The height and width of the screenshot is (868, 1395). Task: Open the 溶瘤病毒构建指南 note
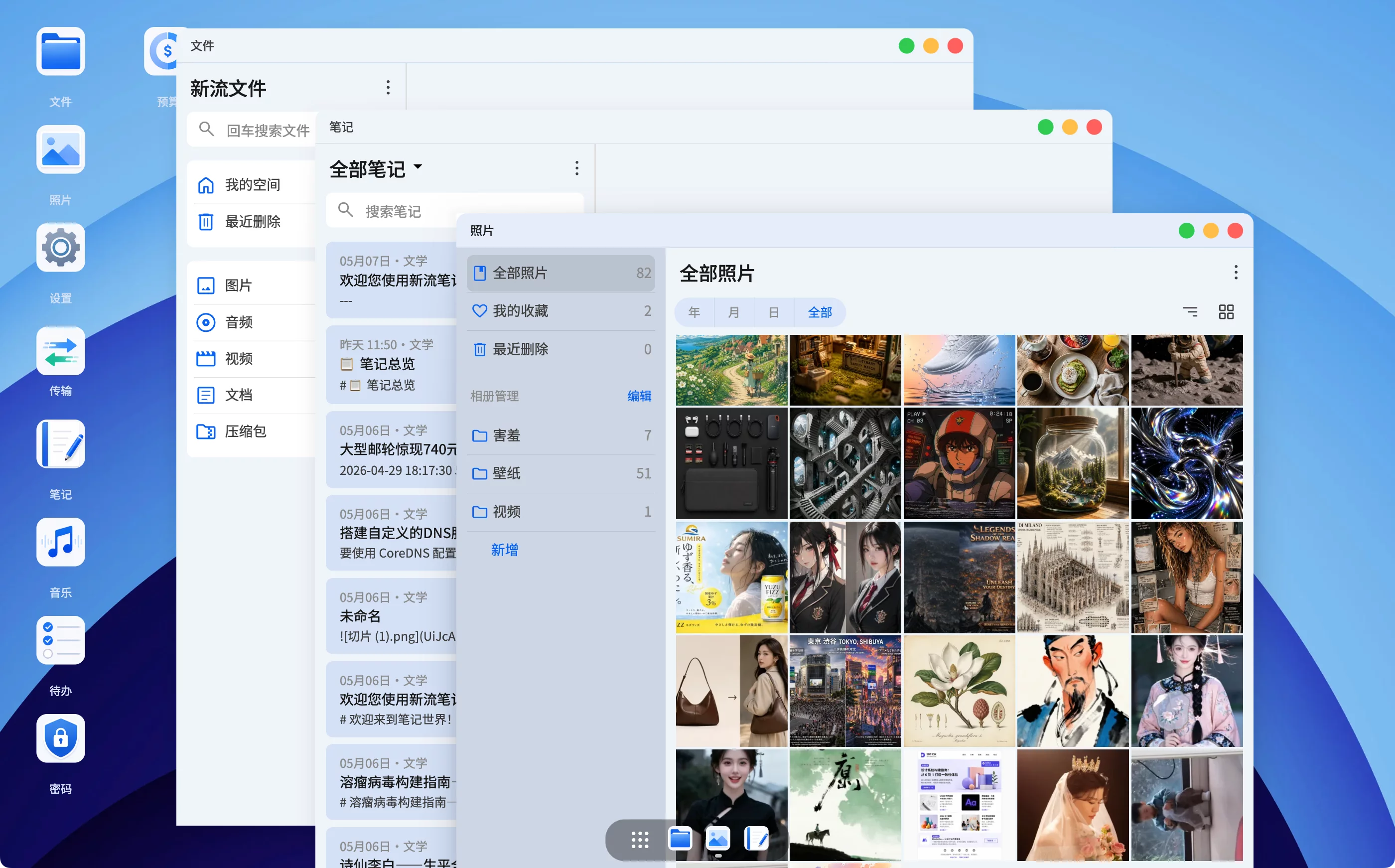[x=392, y=782]
